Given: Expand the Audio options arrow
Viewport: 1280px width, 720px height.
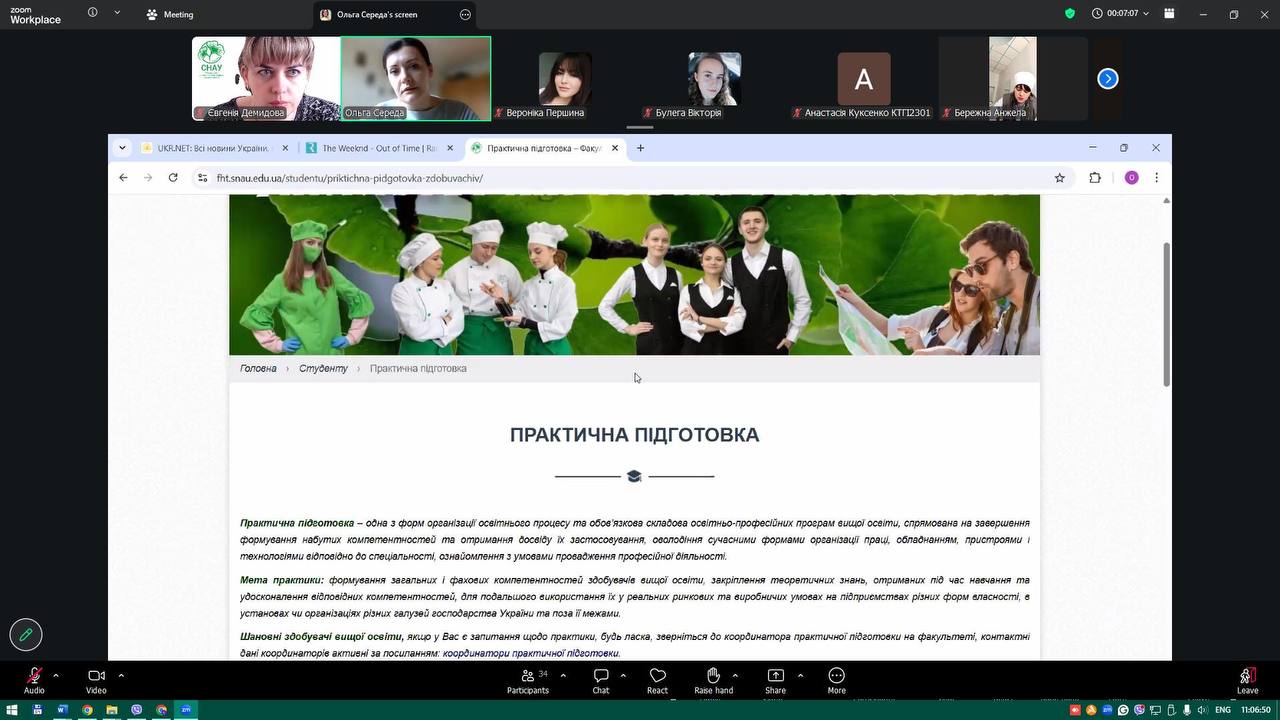Looking at the screenshot, I should [56, 675].
